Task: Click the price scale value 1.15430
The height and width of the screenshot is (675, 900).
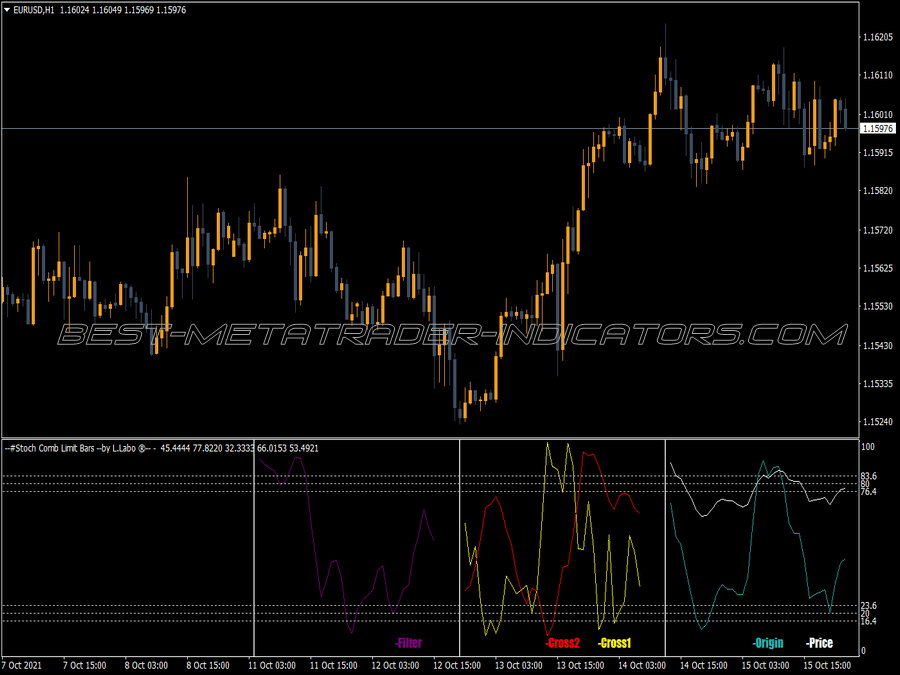Action: tap(876, 344)
